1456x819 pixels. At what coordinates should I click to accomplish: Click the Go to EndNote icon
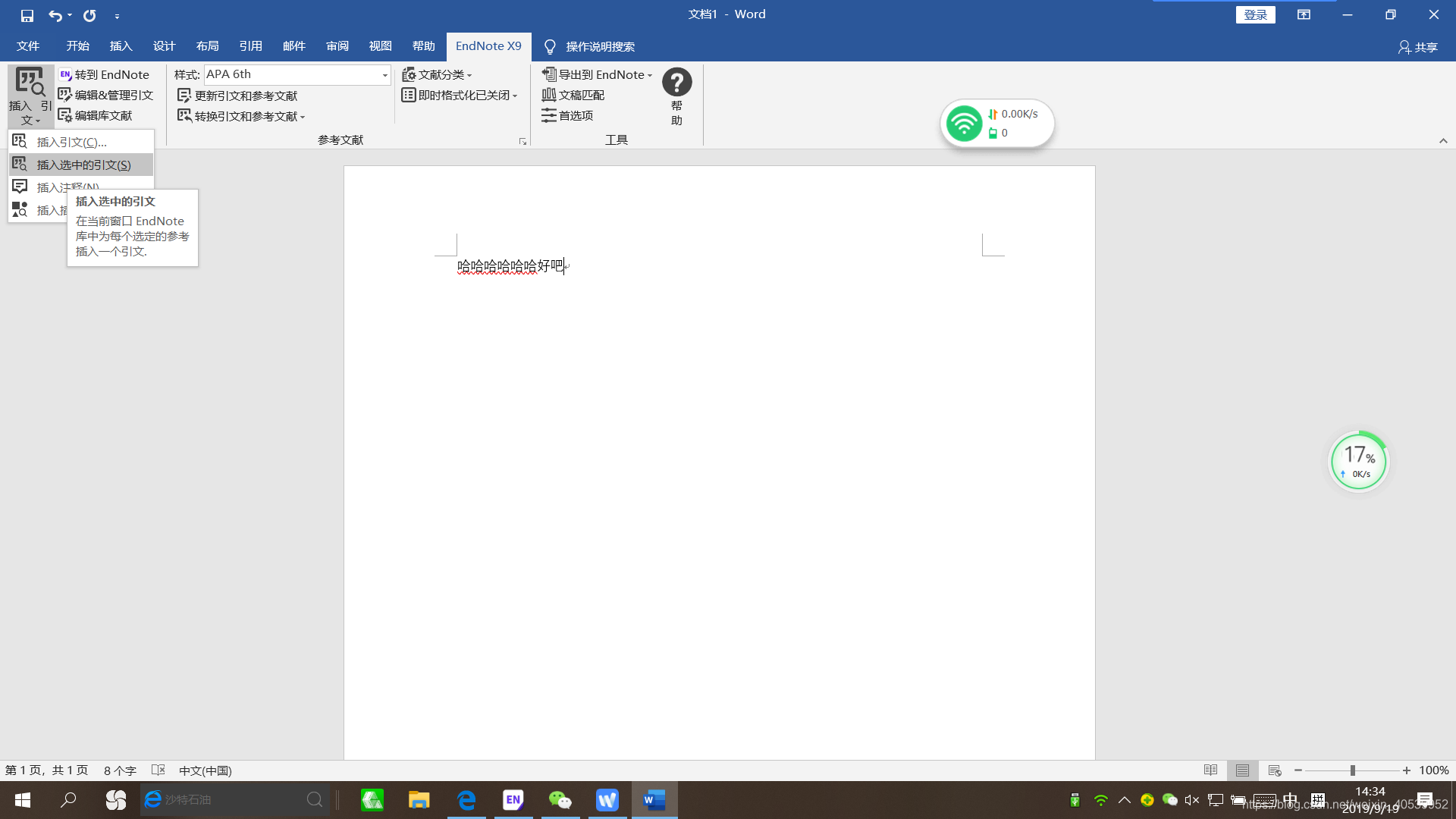[x=66, y=74]
